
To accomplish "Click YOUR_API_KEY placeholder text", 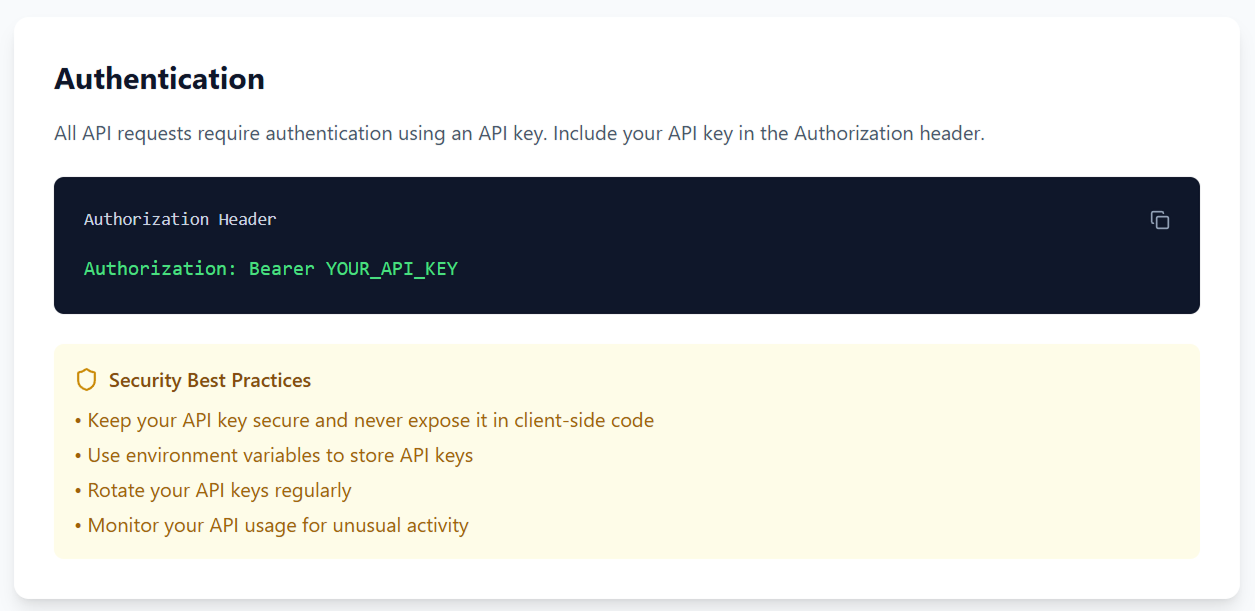I will coord(392,269).
